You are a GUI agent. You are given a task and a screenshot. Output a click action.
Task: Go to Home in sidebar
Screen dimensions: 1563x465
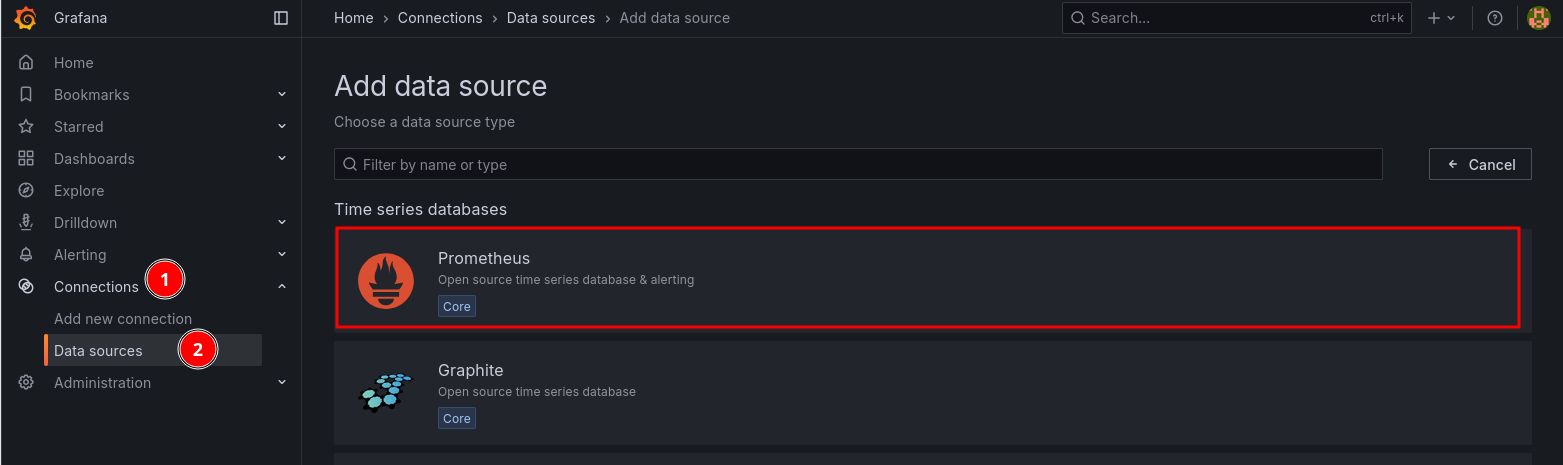tap(73, 63)
